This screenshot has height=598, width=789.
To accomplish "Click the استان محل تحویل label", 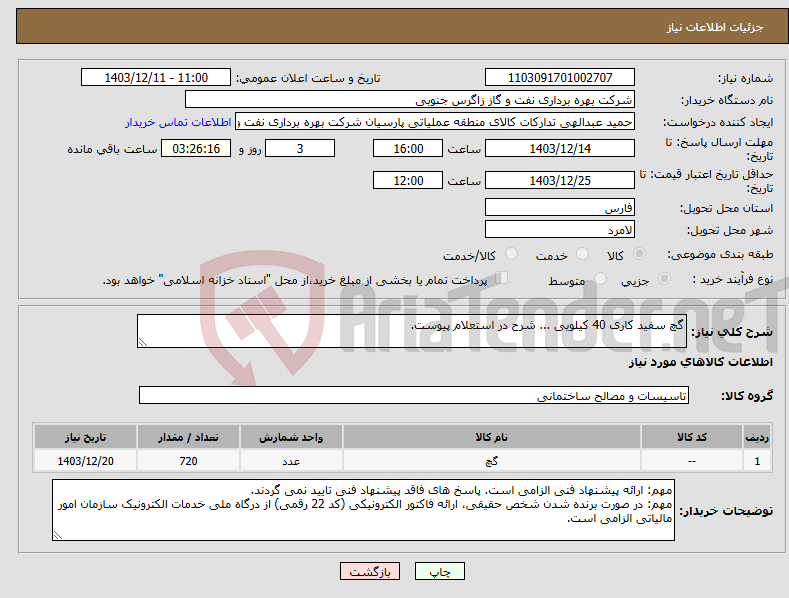I will tap(727, 208).
